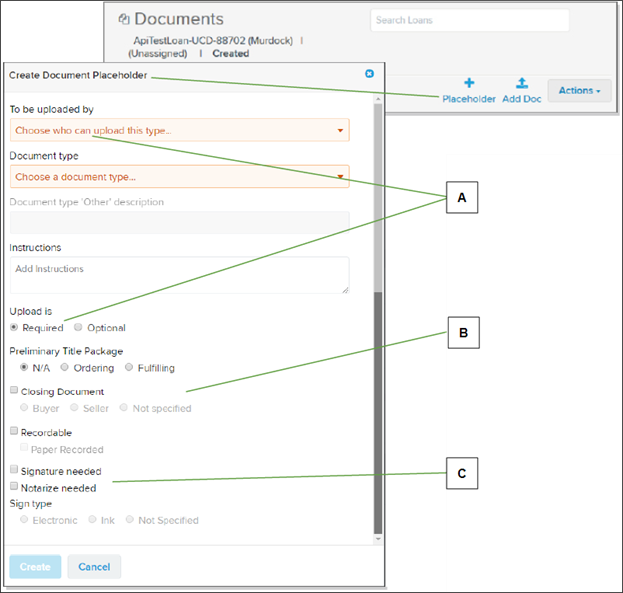Viewport: 623px width, 593px height.
Task: Click the Placeholder link label
Action: click(469, 99)
